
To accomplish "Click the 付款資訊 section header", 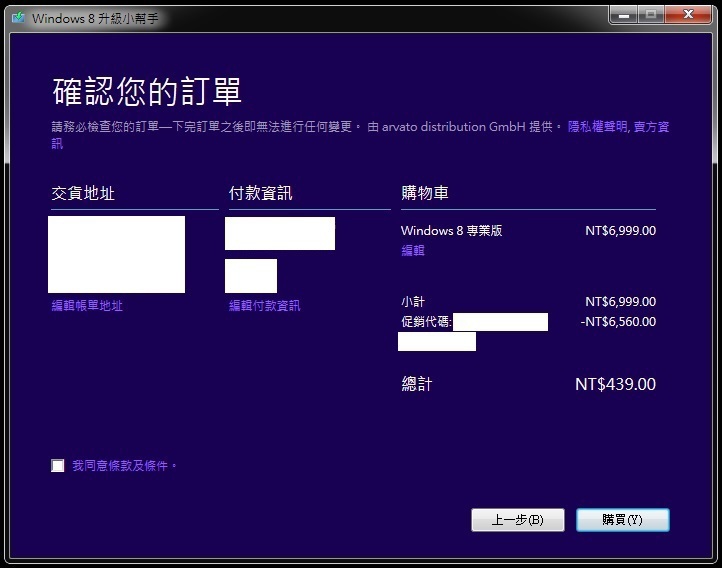I will pyautogui.click(x=260, y=194).
